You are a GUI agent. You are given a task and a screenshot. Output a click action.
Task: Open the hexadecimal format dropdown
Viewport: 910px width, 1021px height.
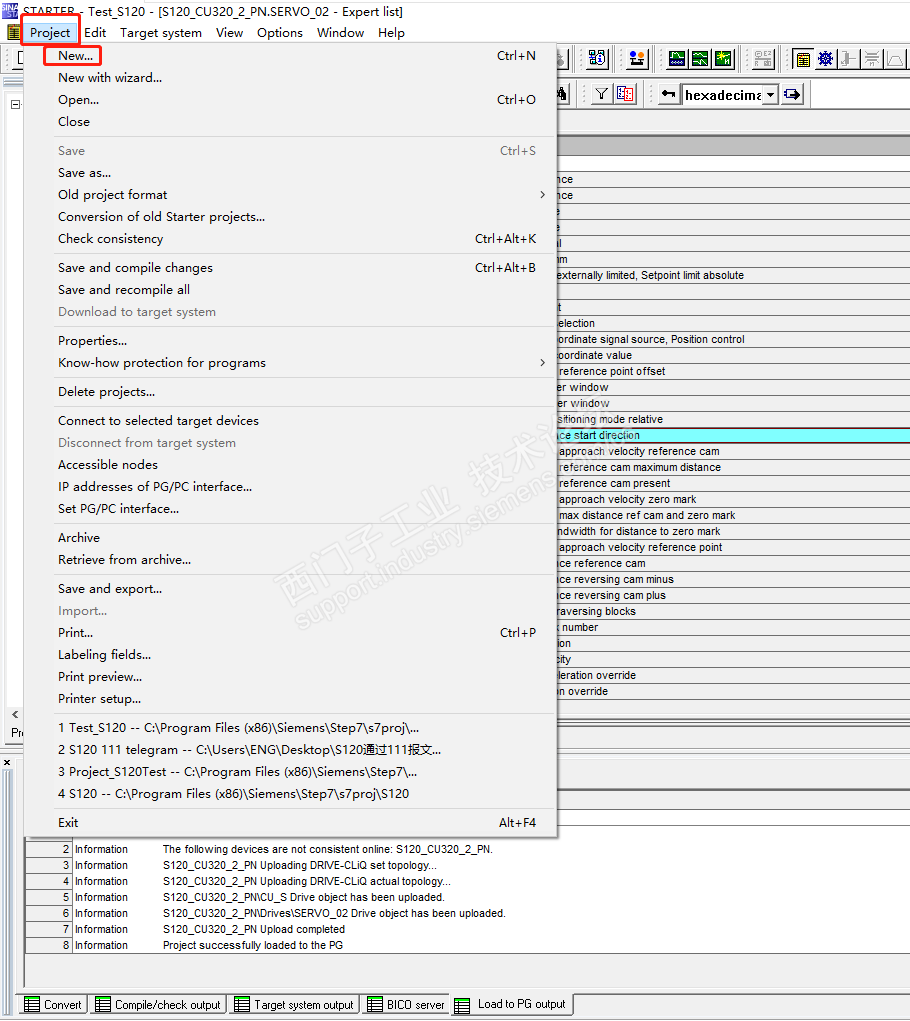click(x=770, y=95)
